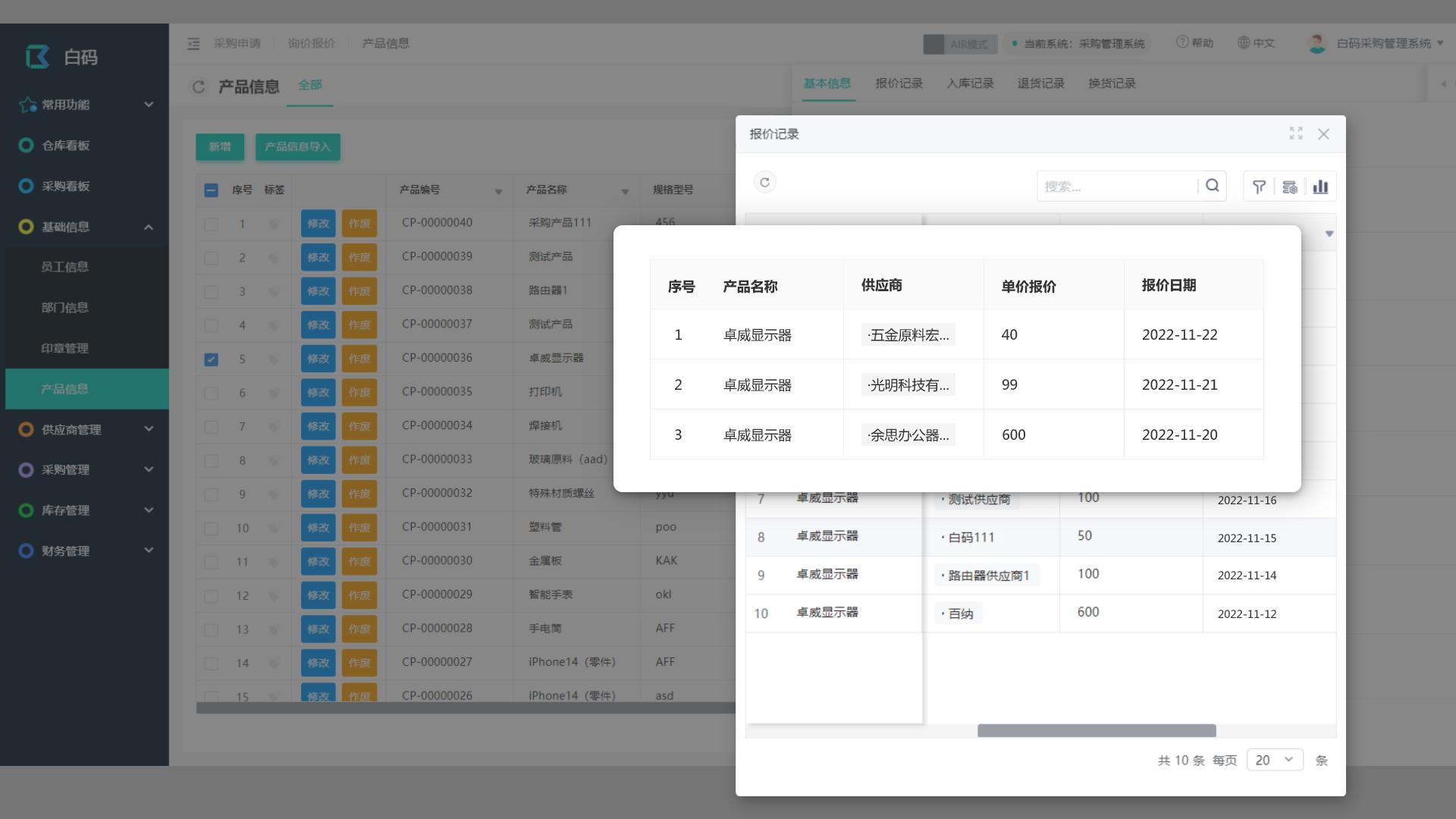This screenshot has height=819, width=1456.
Task: Click the refresh icon next to 产品信息 title
Action: (199, 87)
